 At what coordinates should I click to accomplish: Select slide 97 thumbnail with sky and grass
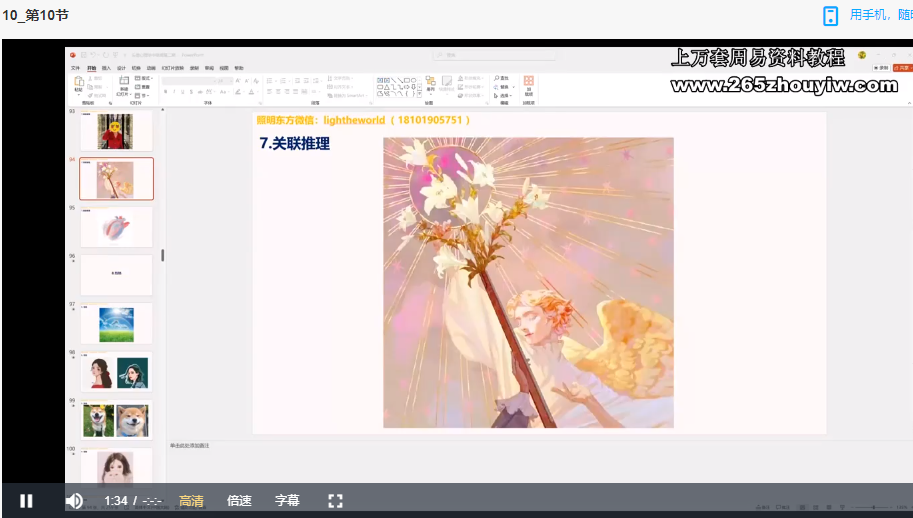pyautogui.click(x=116, y=324)
